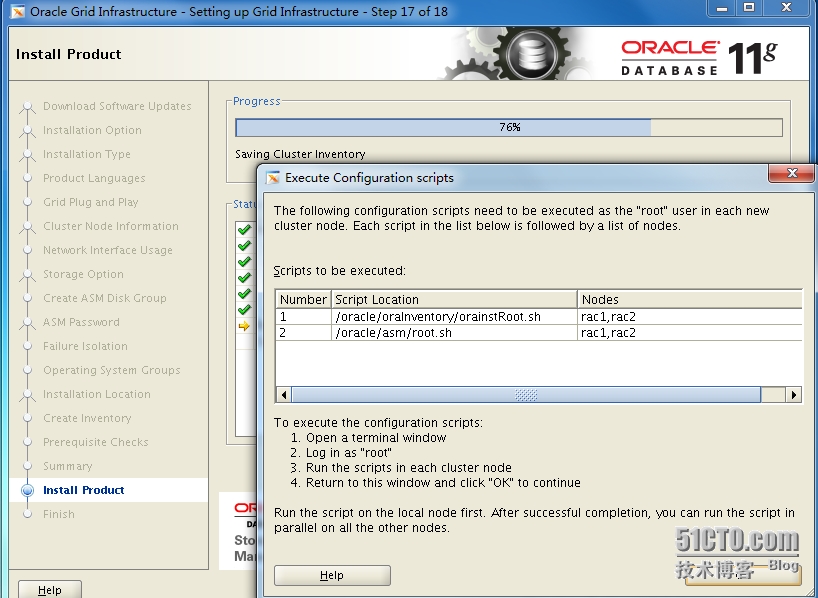Select Grid Plug and Play step
The width and height of the screenshot is (818, 598).
coord(90,202)
